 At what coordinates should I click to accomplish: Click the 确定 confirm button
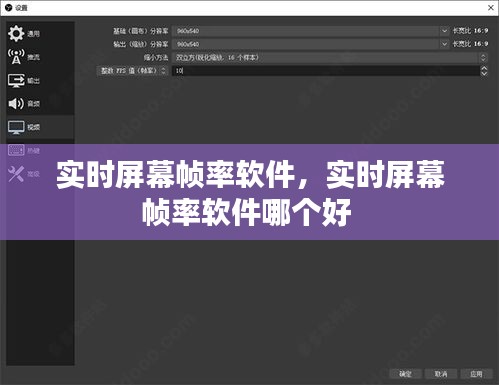(405, 374)
